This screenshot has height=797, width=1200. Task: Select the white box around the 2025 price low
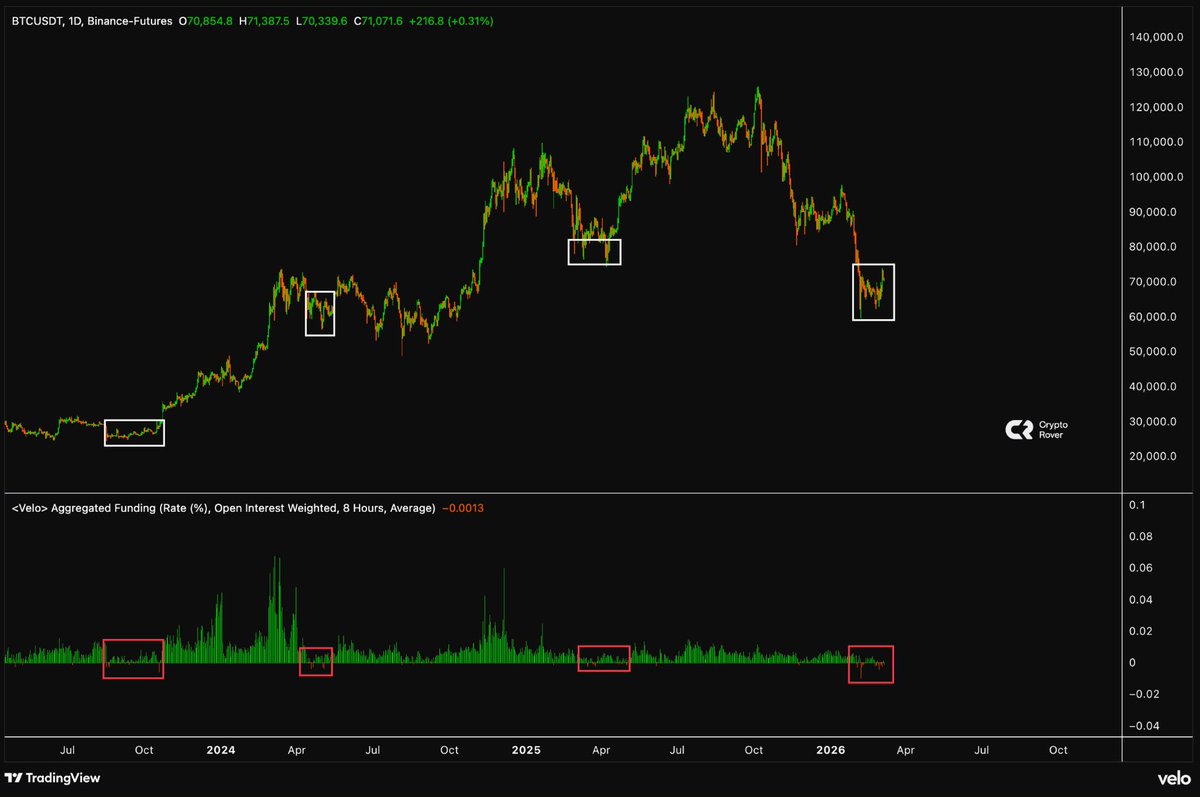point(594,252)
